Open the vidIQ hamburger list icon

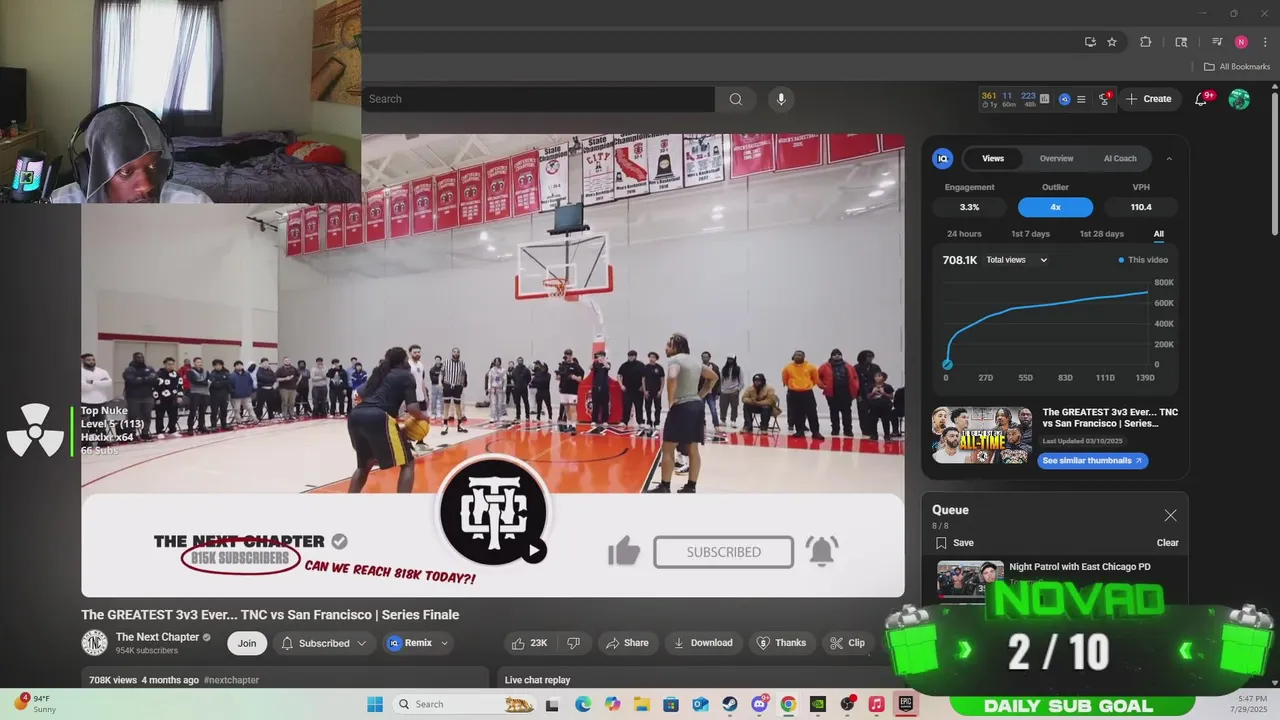1081,99
